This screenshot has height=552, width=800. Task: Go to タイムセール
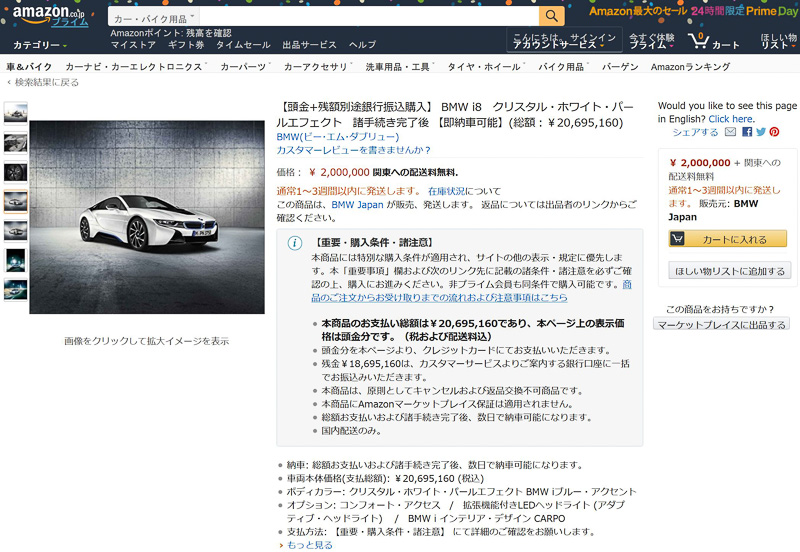(243, 45)
